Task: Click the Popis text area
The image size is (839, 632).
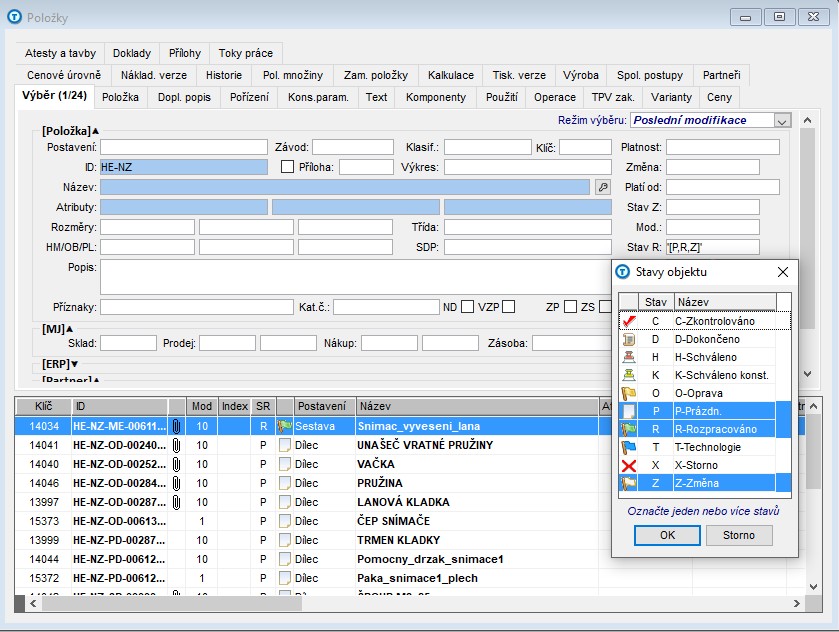Action: point(356,277)
